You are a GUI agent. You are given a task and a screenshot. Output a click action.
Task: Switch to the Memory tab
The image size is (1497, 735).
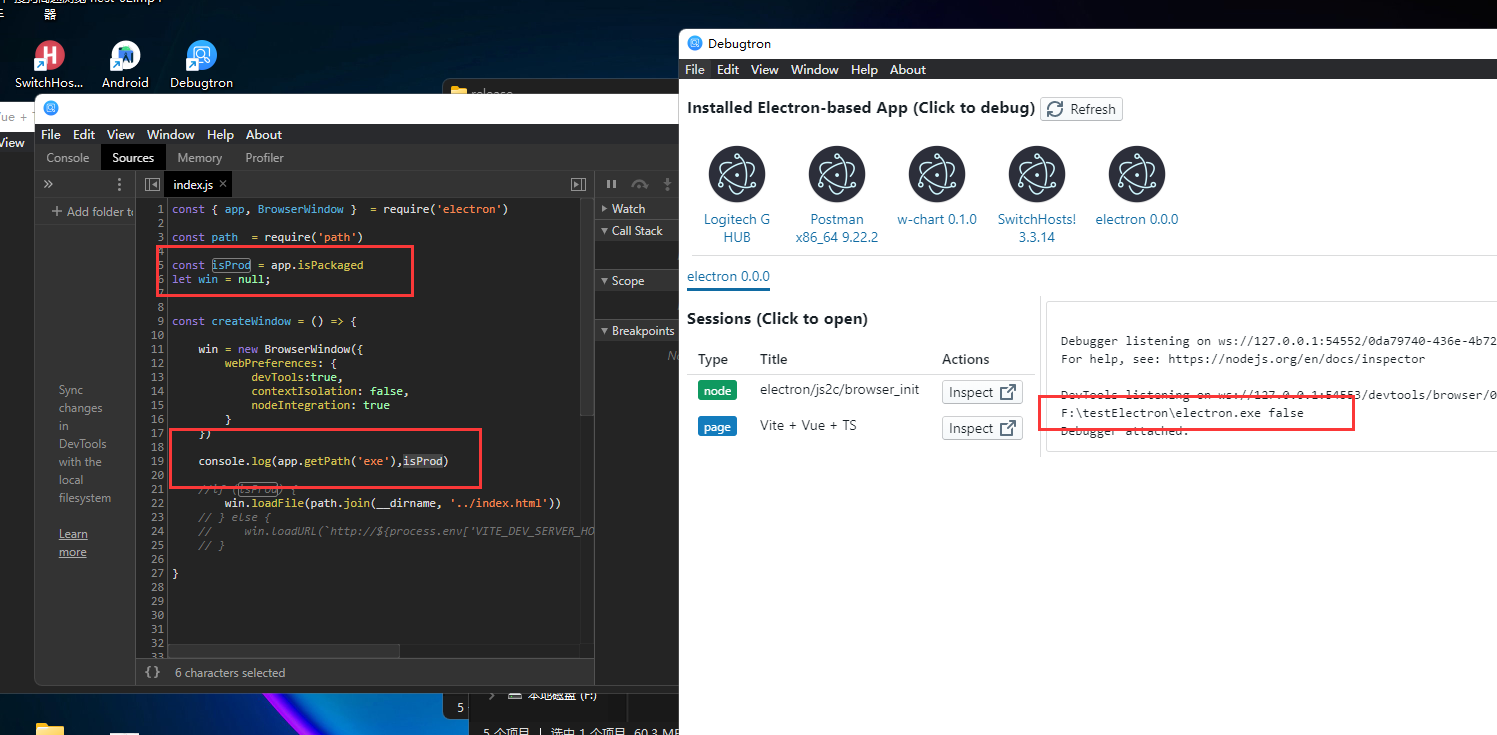tap(200, 157)
